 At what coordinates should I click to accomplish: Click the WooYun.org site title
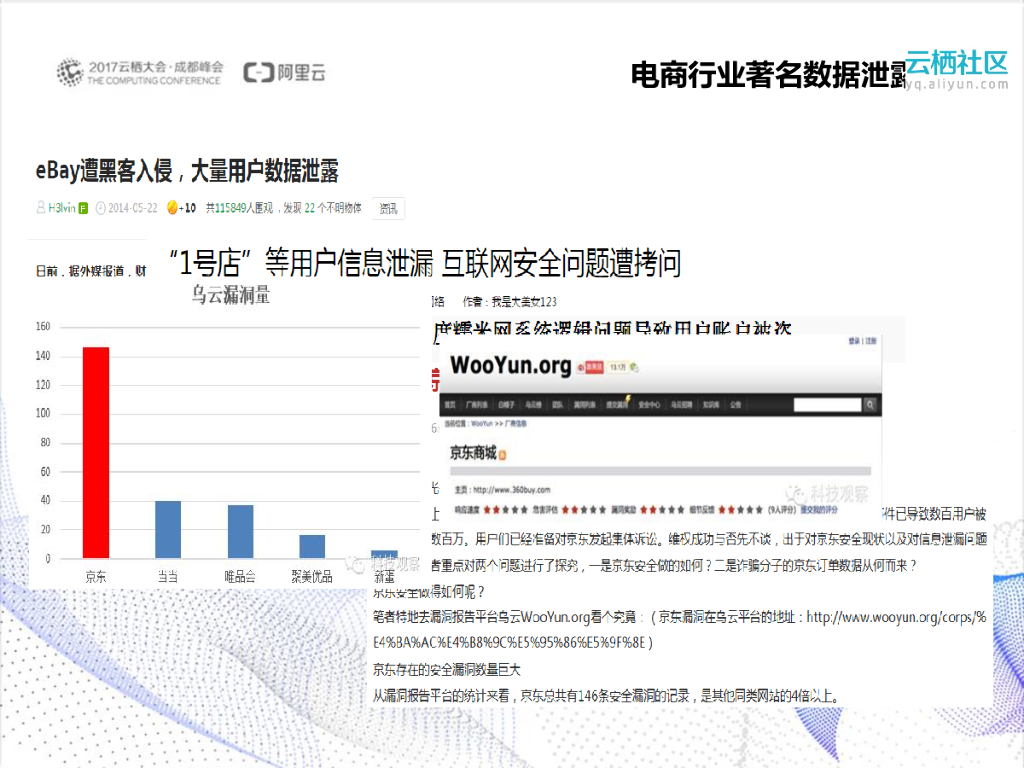click(511, 365)
